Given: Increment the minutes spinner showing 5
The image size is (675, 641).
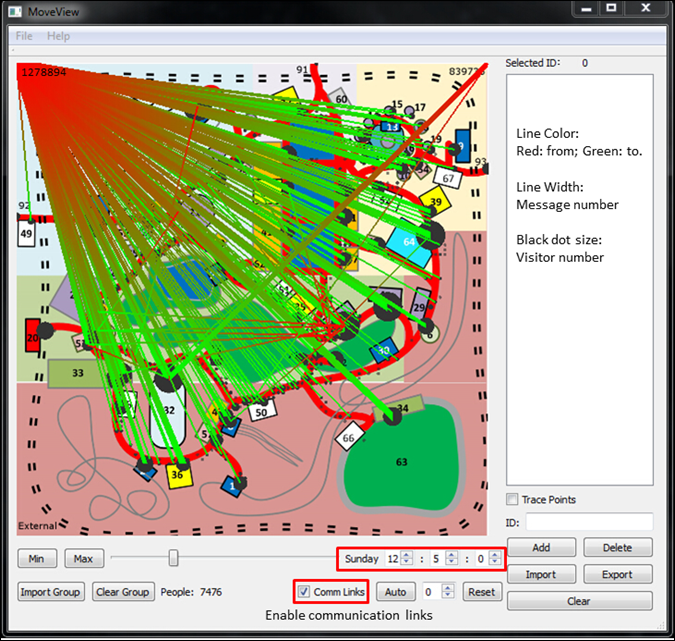Looking at the screenshot, I should click(x=450, y=555).
